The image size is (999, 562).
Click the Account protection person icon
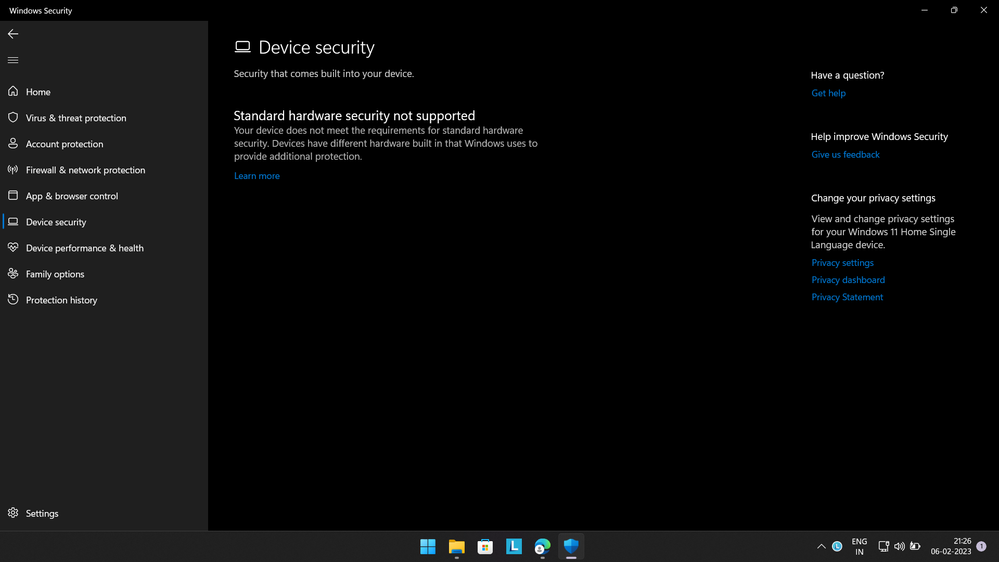click(13, 143)
